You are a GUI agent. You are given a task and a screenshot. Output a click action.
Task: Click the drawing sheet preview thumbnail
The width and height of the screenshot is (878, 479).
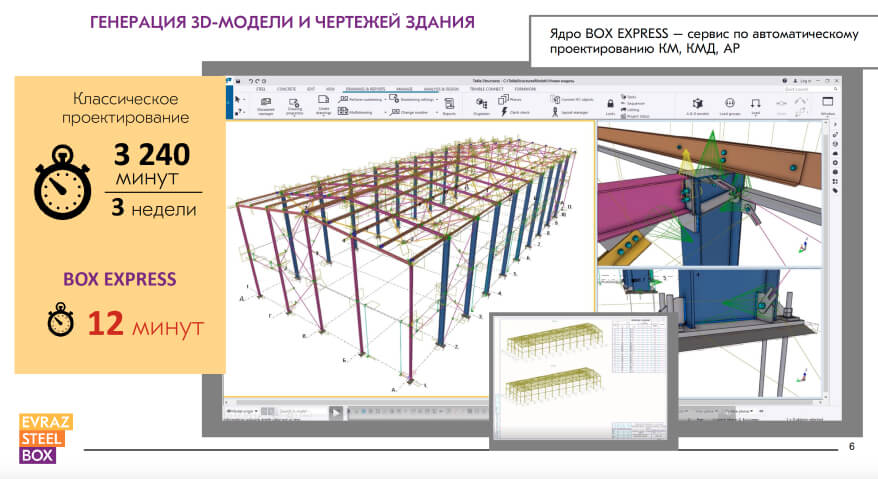point(583,380)
